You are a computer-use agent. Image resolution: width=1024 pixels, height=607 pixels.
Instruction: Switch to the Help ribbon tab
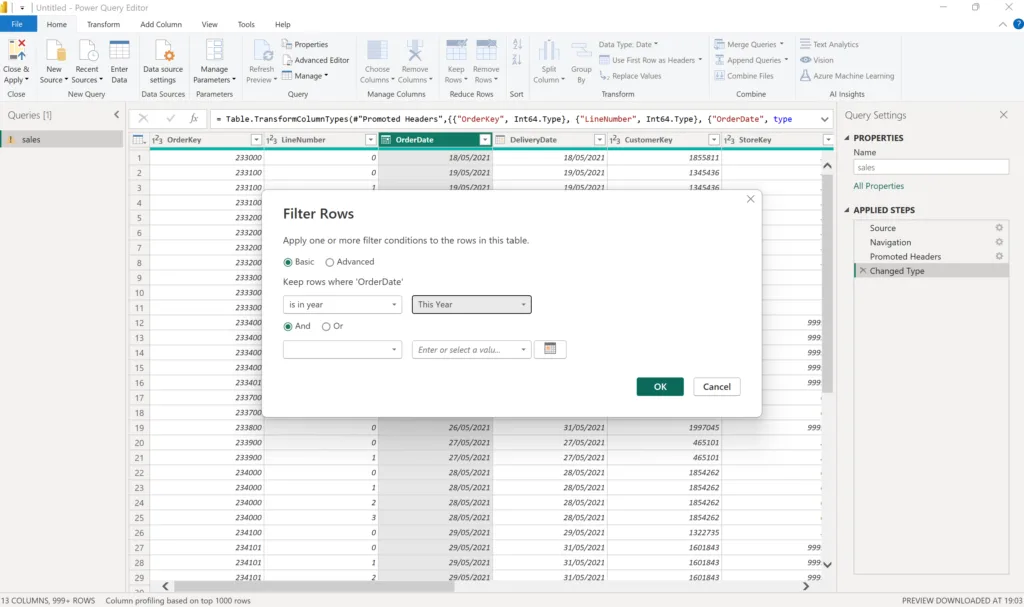coord(283,24)
